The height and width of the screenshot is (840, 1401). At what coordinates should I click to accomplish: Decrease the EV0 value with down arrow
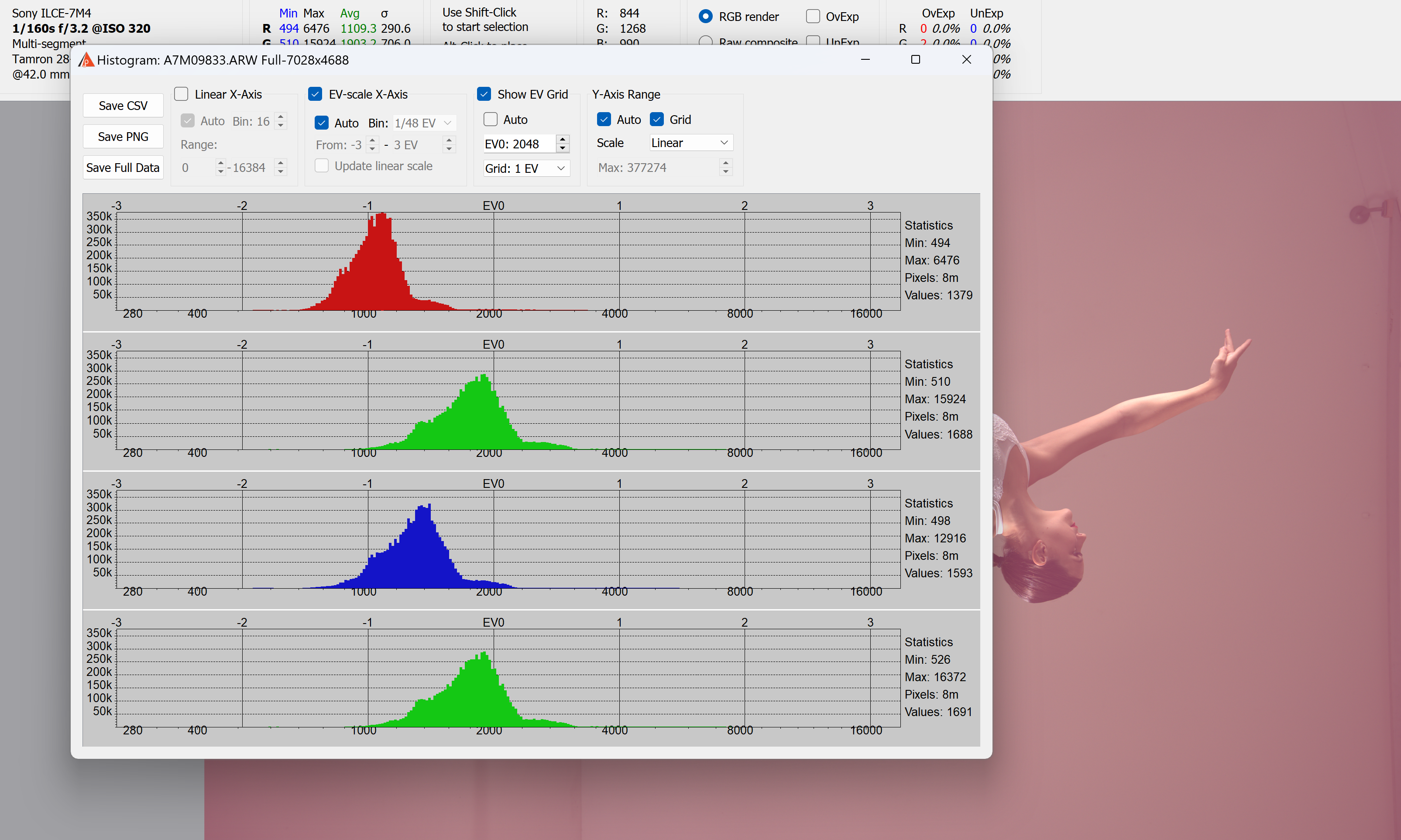point(562,149)
